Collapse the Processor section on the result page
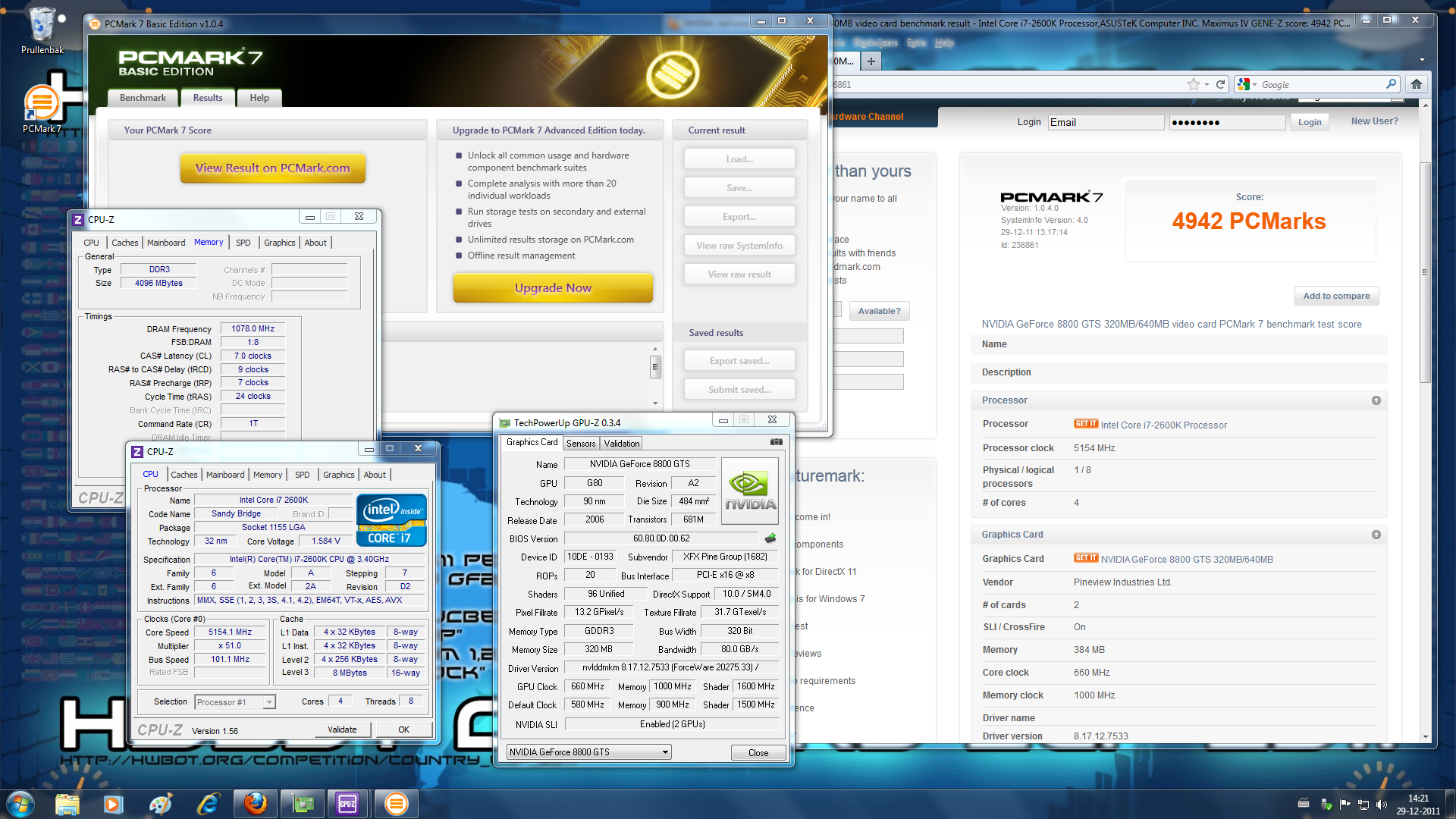 pyautogui.click(x=1376, y=400)
